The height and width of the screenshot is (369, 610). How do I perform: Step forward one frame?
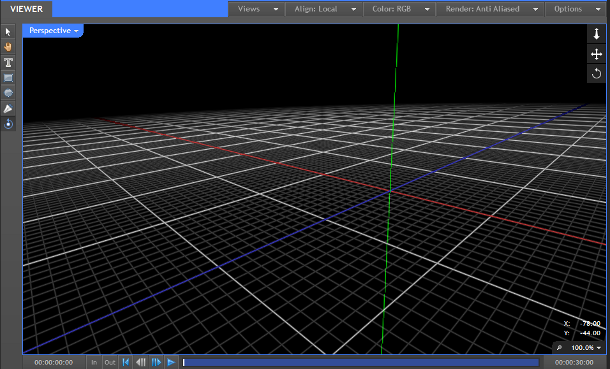pos(156,362)
